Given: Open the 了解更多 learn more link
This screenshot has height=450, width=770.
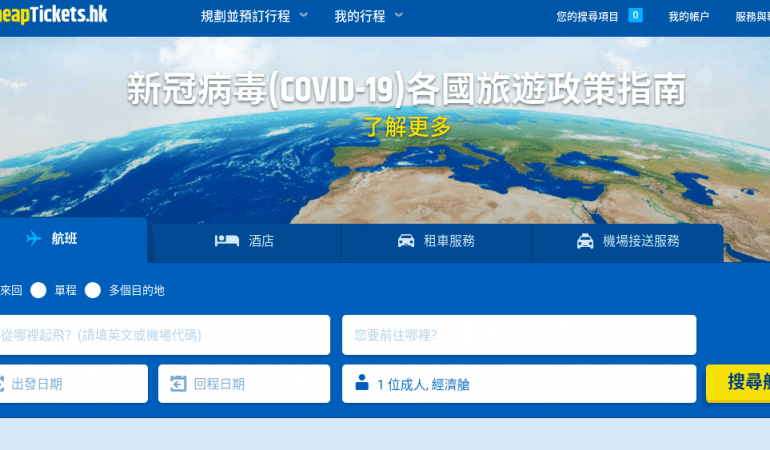Looking at the screenshot, I should pos(407,127).
